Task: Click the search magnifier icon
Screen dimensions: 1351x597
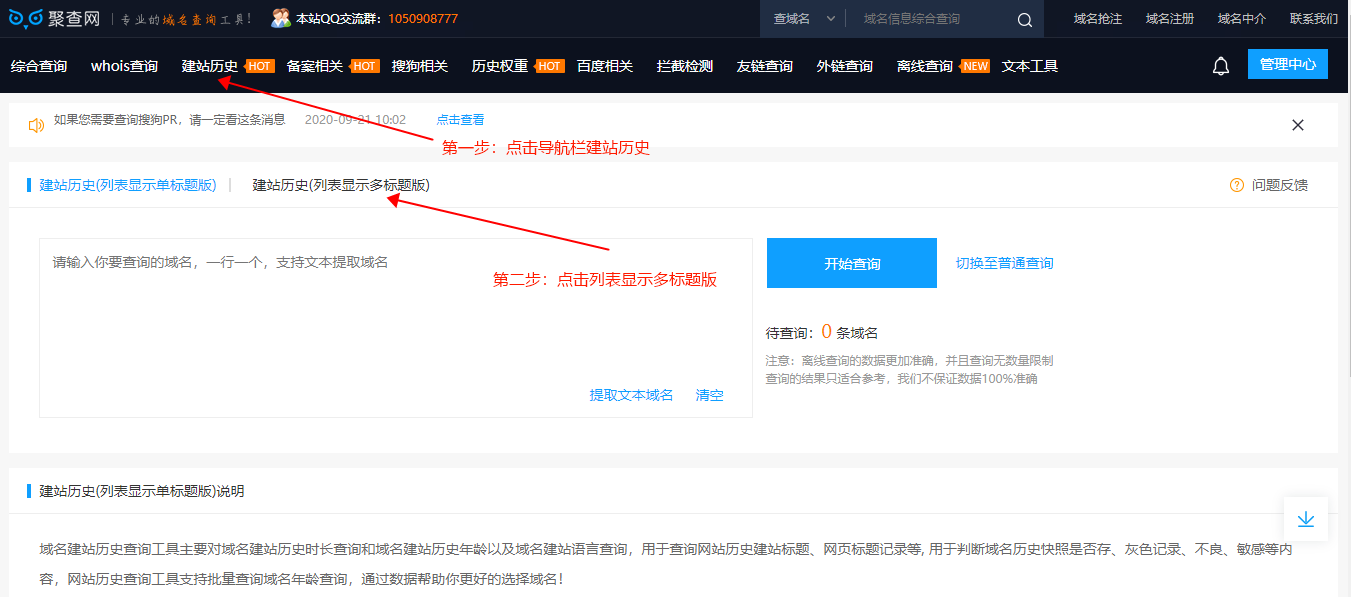Action: (1024, 19)
